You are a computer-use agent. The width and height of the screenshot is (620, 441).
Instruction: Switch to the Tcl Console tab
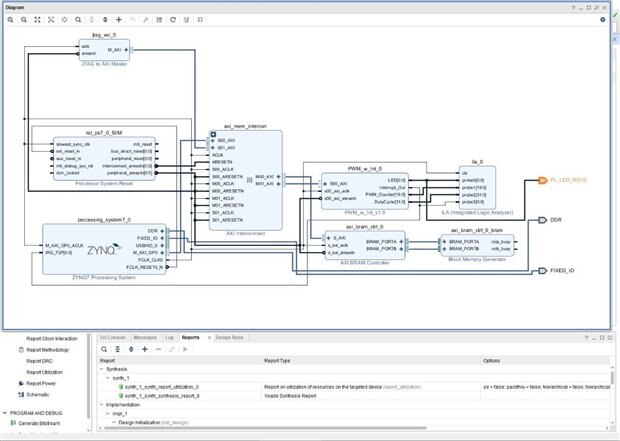(112, 338)
